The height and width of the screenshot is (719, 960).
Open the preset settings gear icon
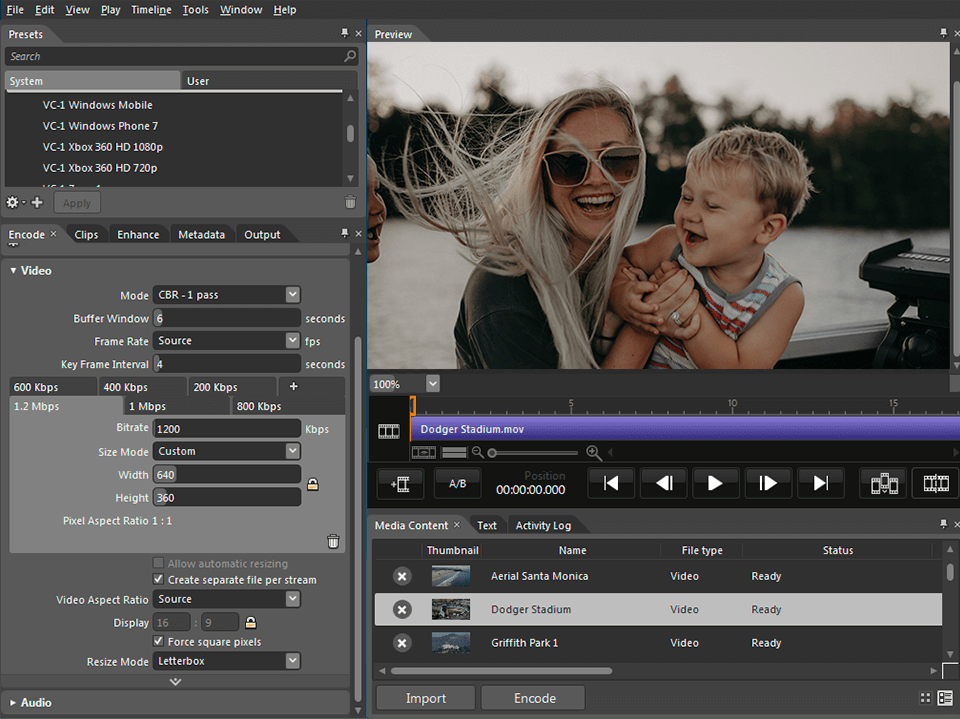tap(12, 202)
